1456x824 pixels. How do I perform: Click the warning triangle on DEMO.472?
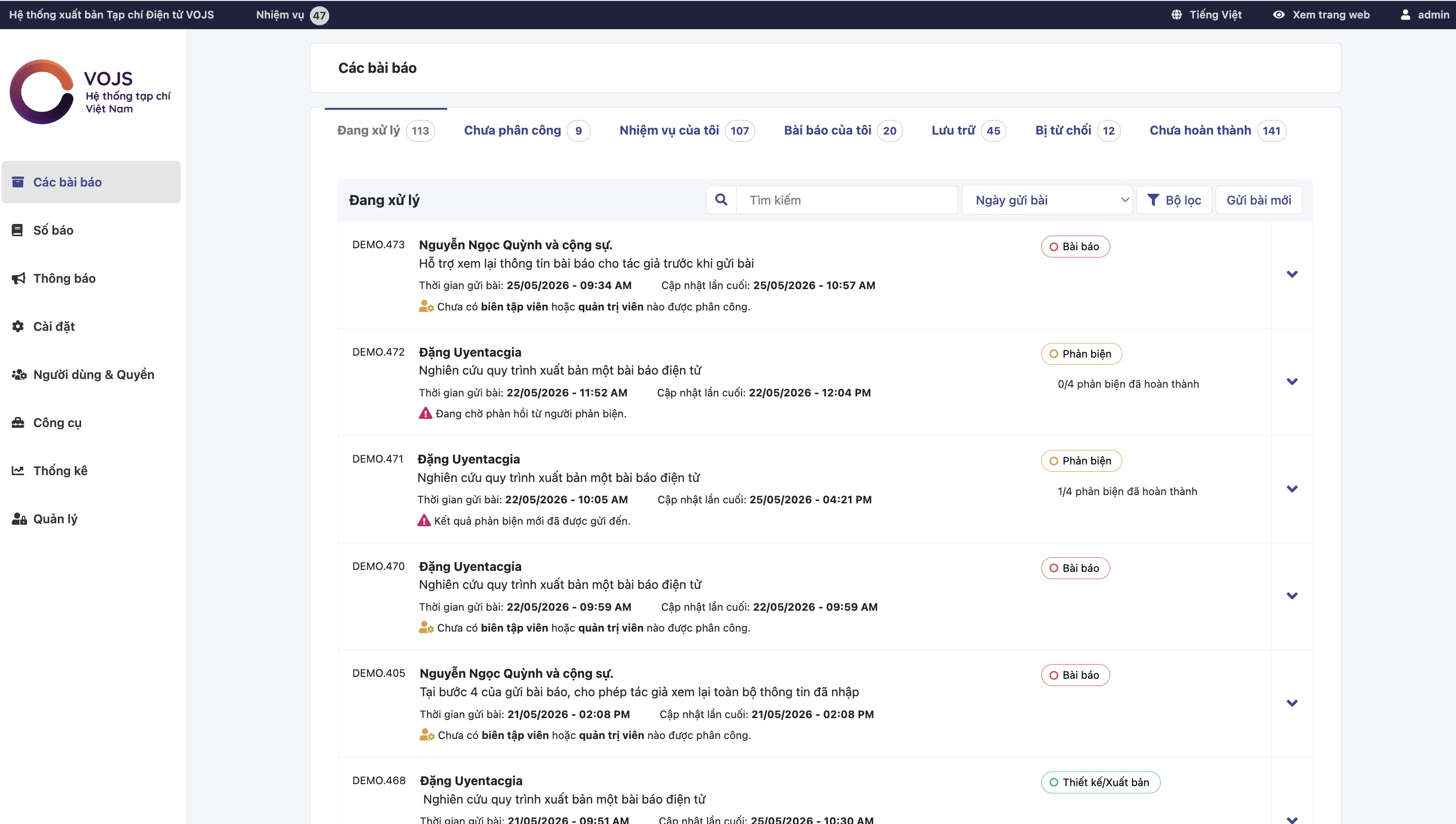click(425, 413)
